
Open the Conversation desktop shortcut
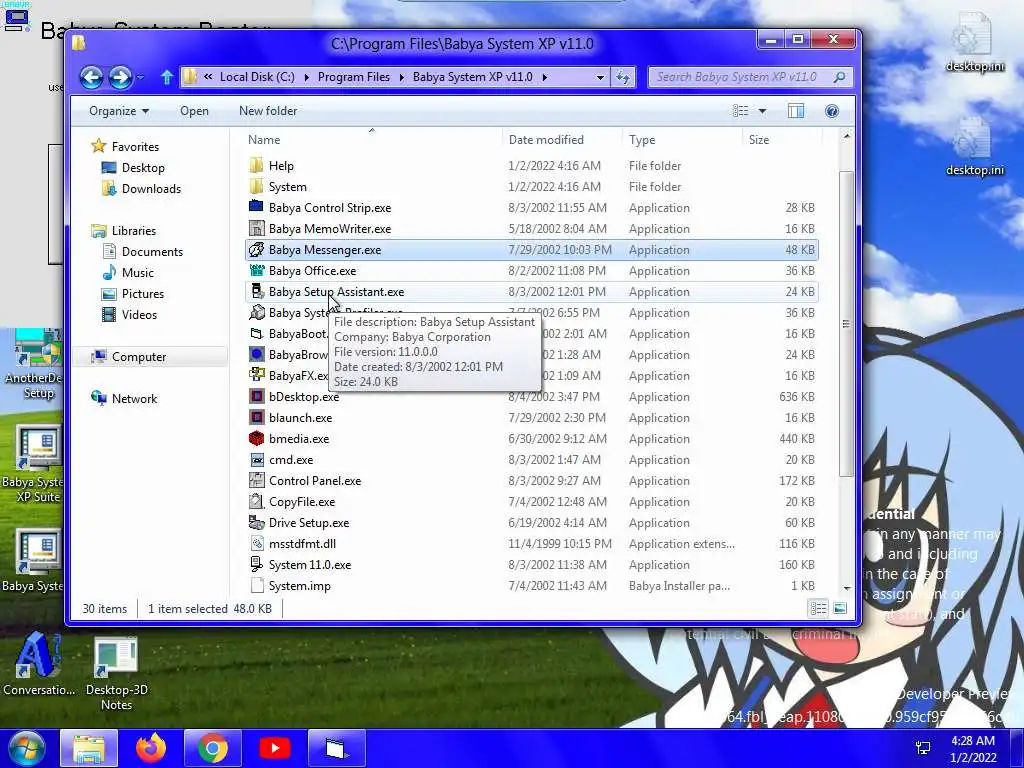click(39, 664)
